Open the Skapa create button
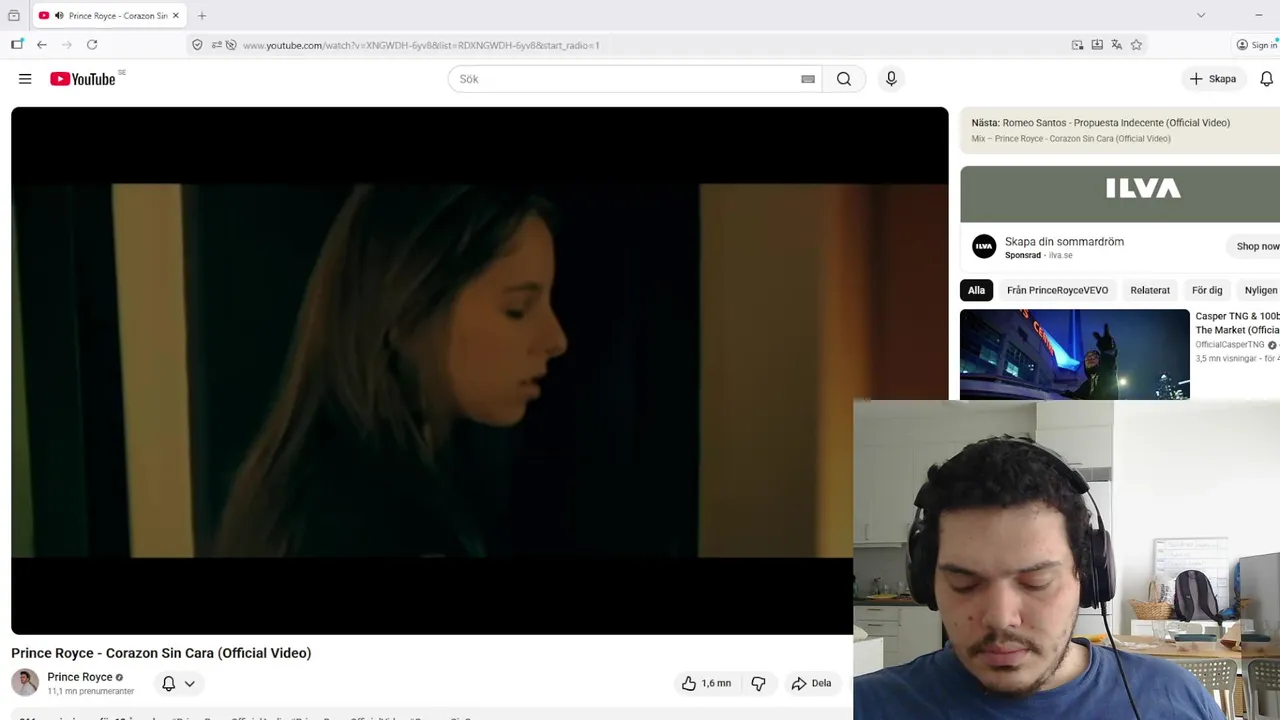Viewport: 1280px width, 720px height. coord(1213,79)
